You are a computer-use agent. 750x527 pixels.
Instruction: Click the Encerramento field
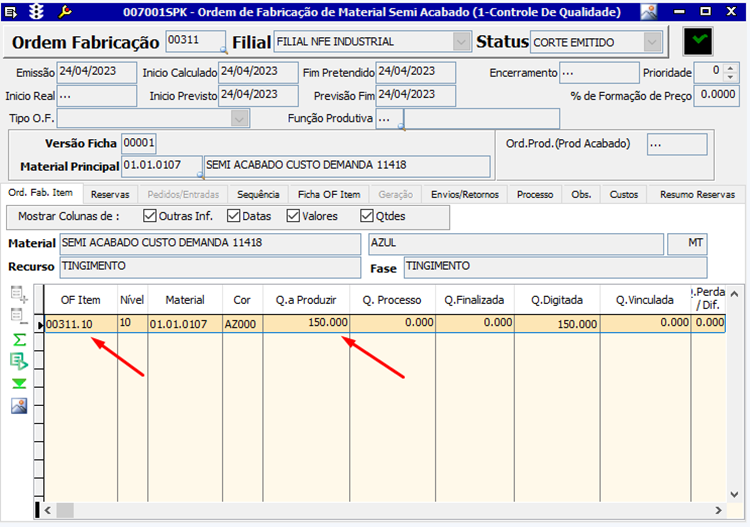599,73
